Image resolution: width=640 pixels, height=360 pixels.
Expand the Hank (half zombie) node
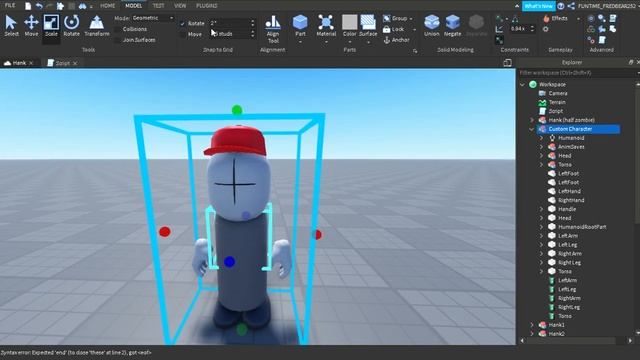click(531, 120)
